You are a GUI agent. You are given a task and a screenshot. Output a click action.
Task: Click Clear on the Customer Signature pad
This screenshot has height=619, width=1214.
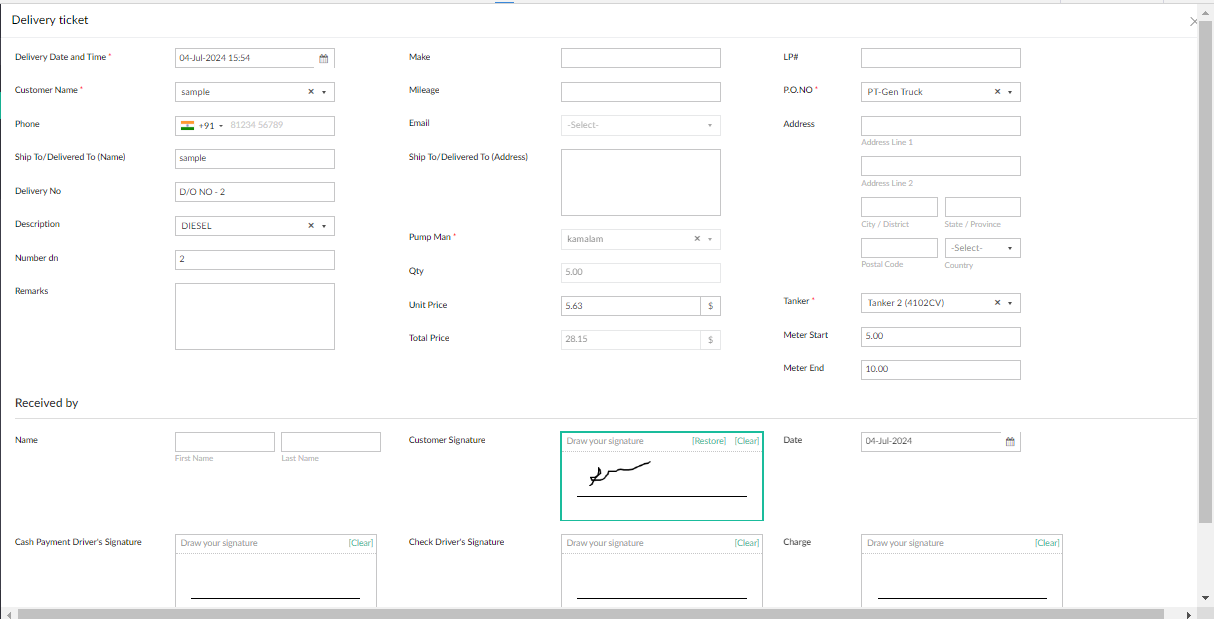point(746,440)
